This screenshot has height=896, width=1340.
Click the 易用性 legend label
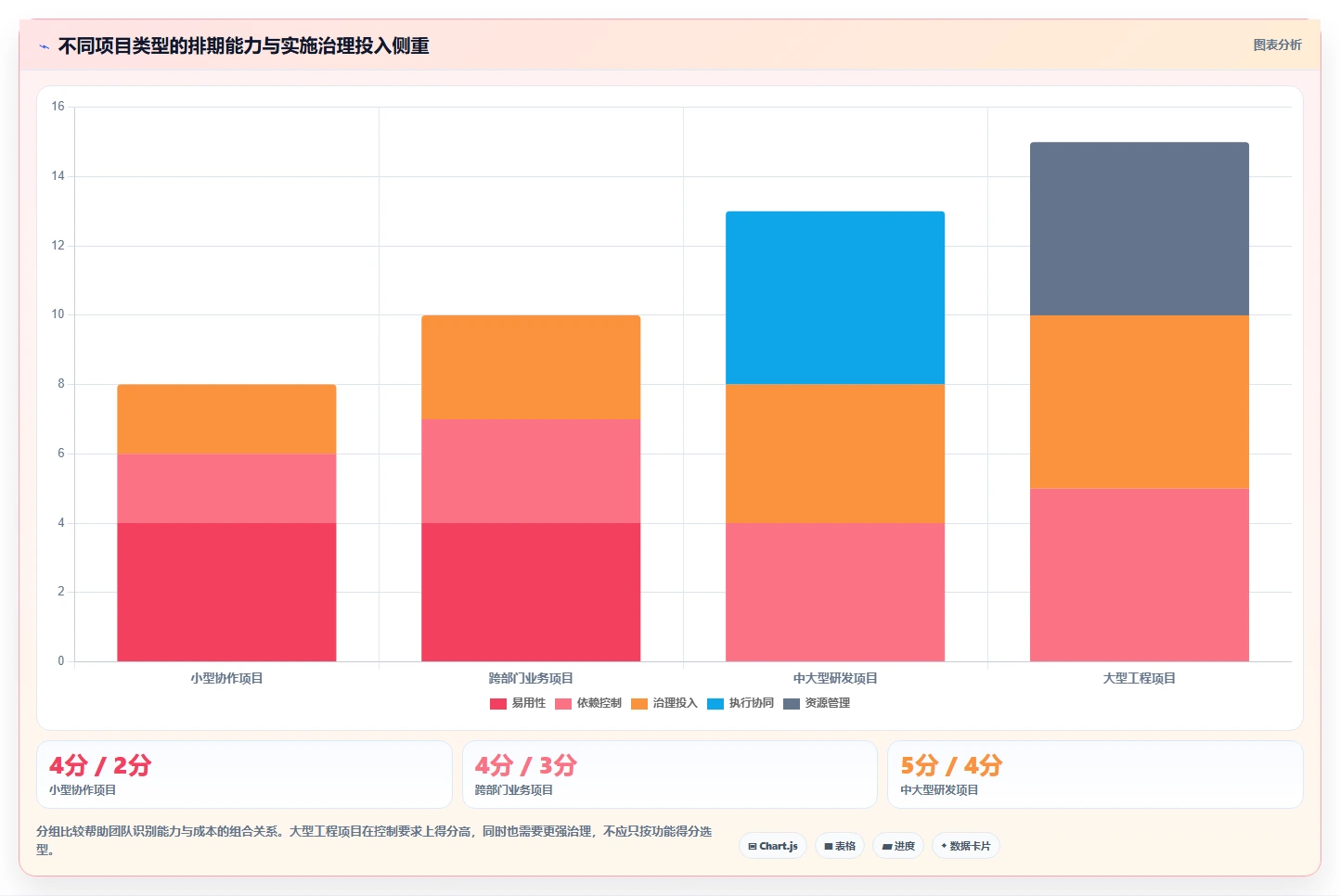coord(529,703)
